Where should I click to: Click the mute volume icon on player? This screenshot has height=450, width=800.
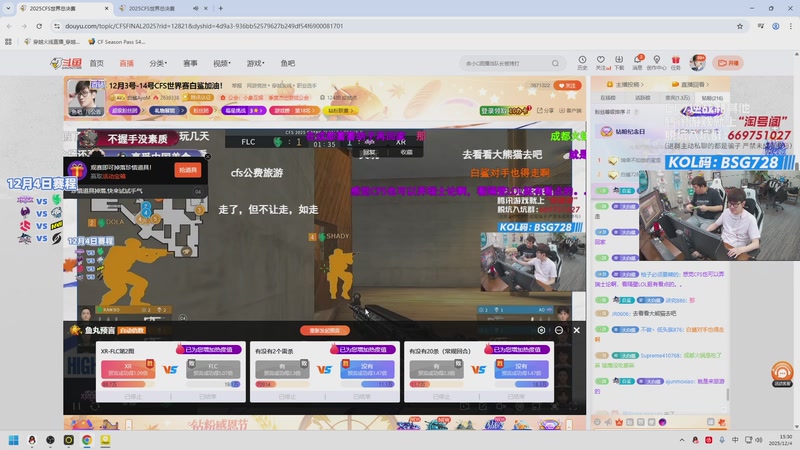click(x=501, y=407)
